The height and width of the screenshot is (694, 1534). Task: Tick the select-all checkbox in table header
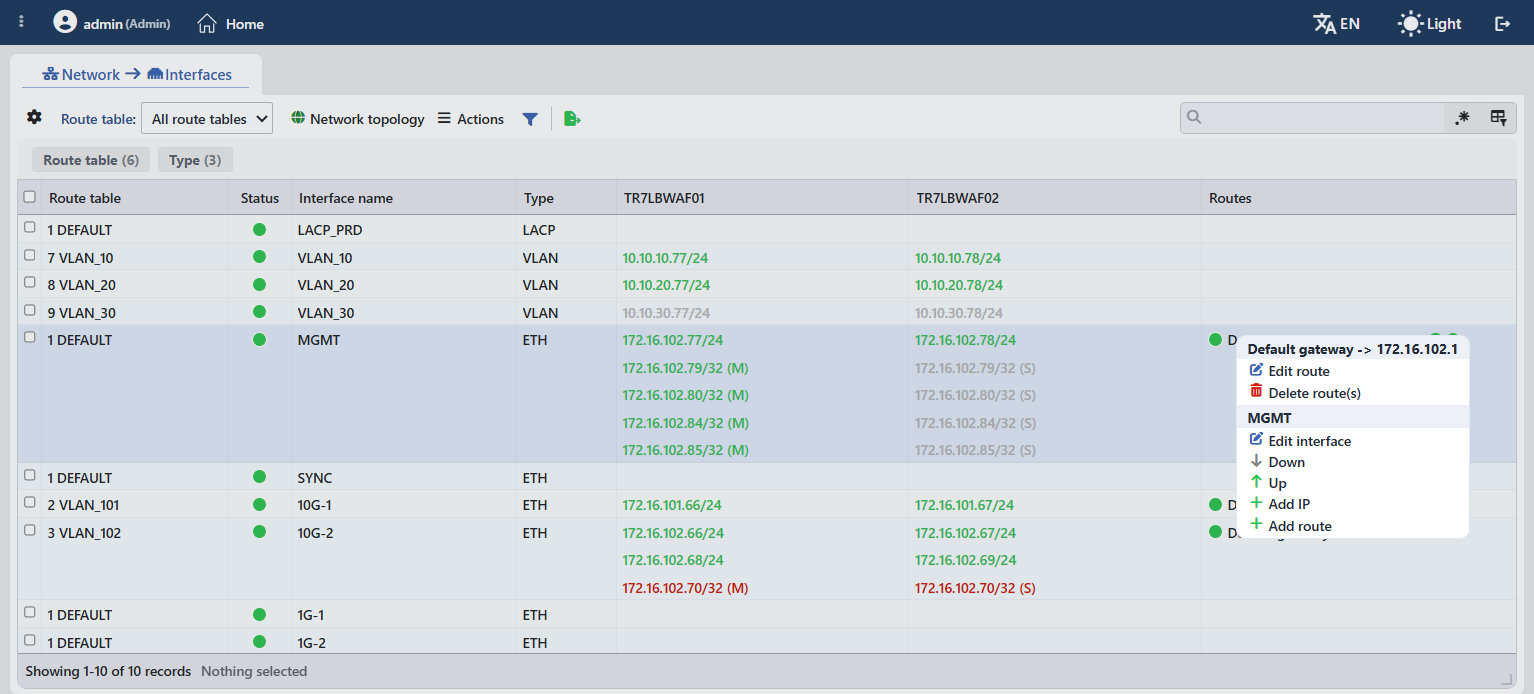tap(30, 197)
